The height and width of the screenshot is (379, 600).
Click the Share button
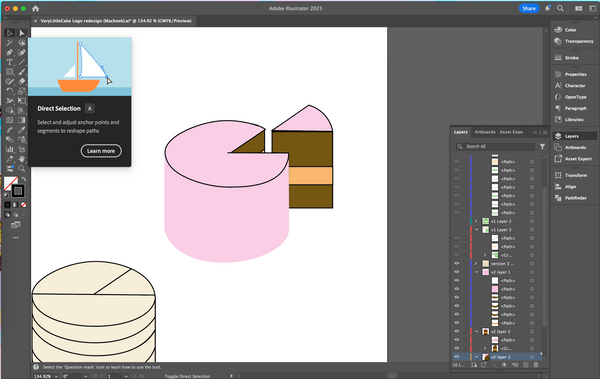pyautogui.click(x=529, y=8)
